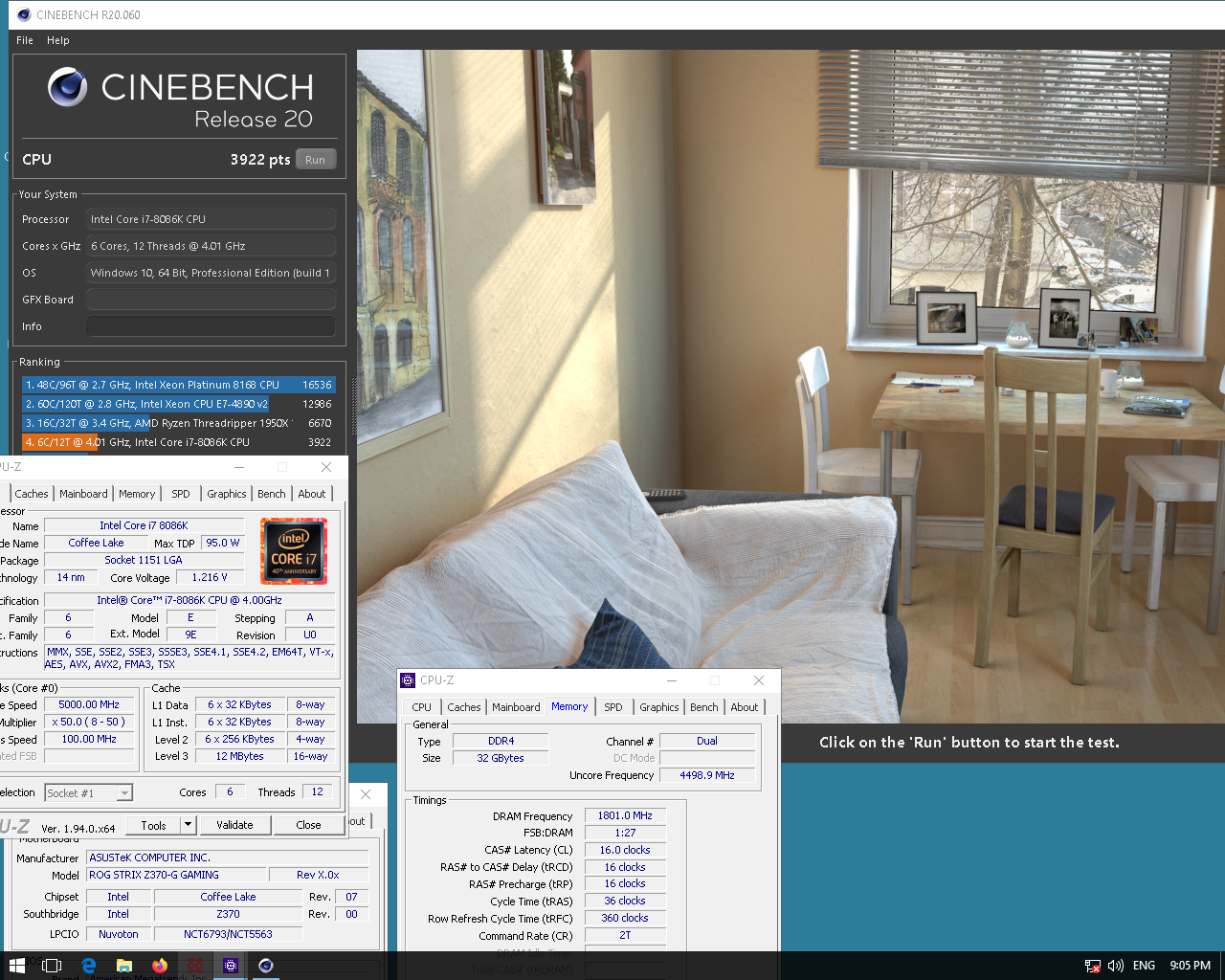Switch to SPD tab in left CPU-Z window
Image resolution: width=1225 pixels, height=980 pixels.
click(181, 494)
